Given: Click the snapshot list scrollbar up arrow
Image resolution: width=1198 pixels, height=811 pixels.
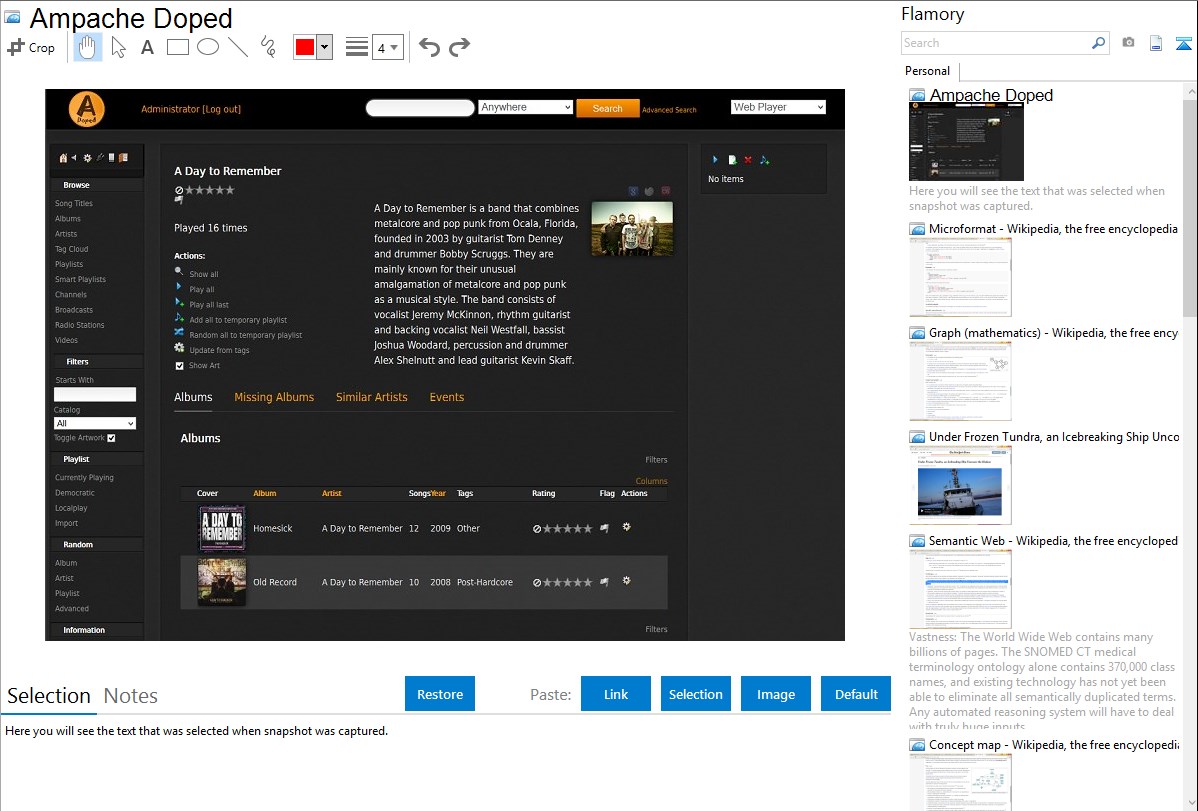Looking at the screenshot, I should pyautogui.click(x=1190, y=91).
